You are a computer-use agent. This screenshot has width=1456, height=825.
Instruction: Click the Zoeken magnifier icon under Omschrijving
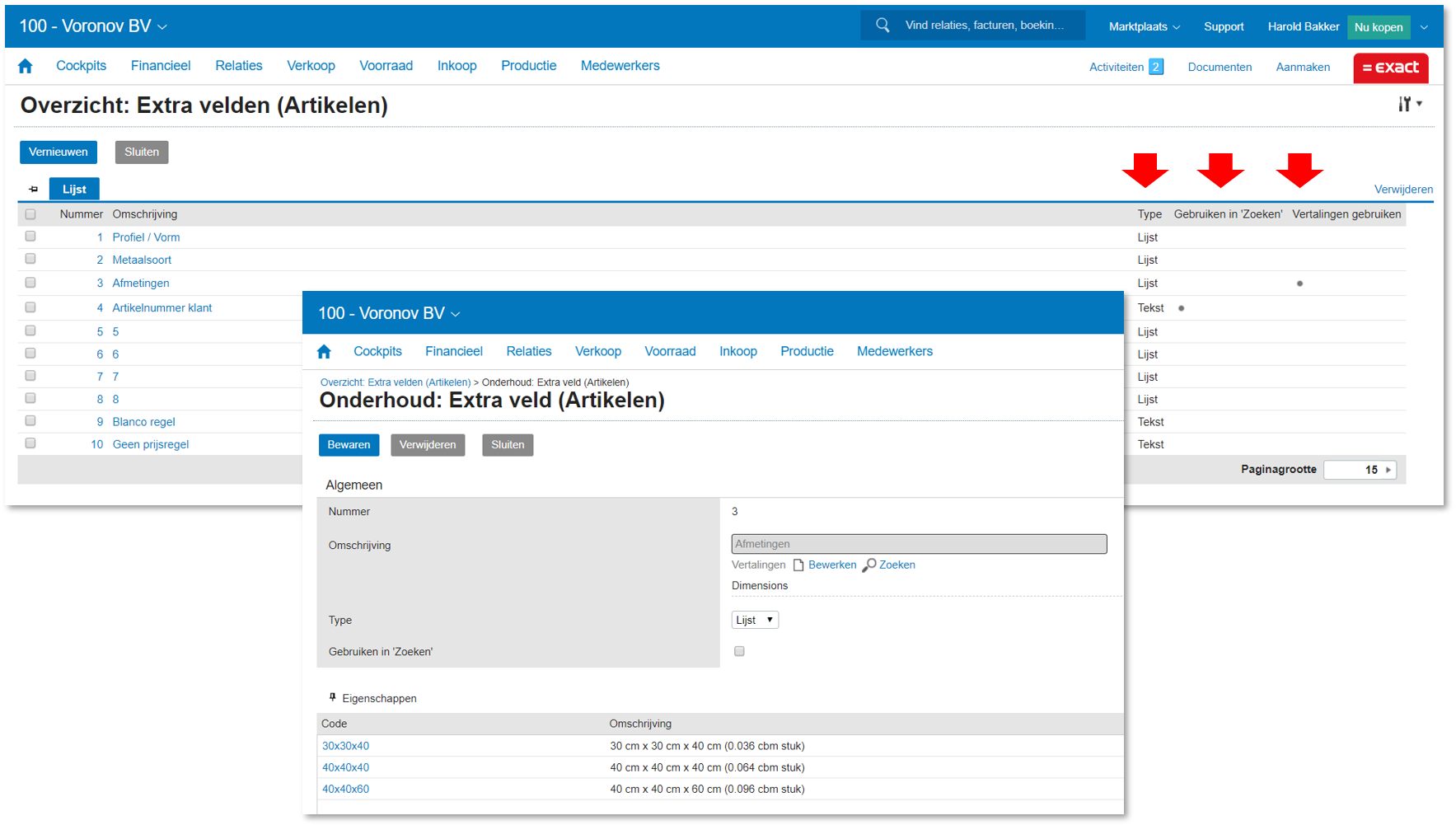[868, 565]
